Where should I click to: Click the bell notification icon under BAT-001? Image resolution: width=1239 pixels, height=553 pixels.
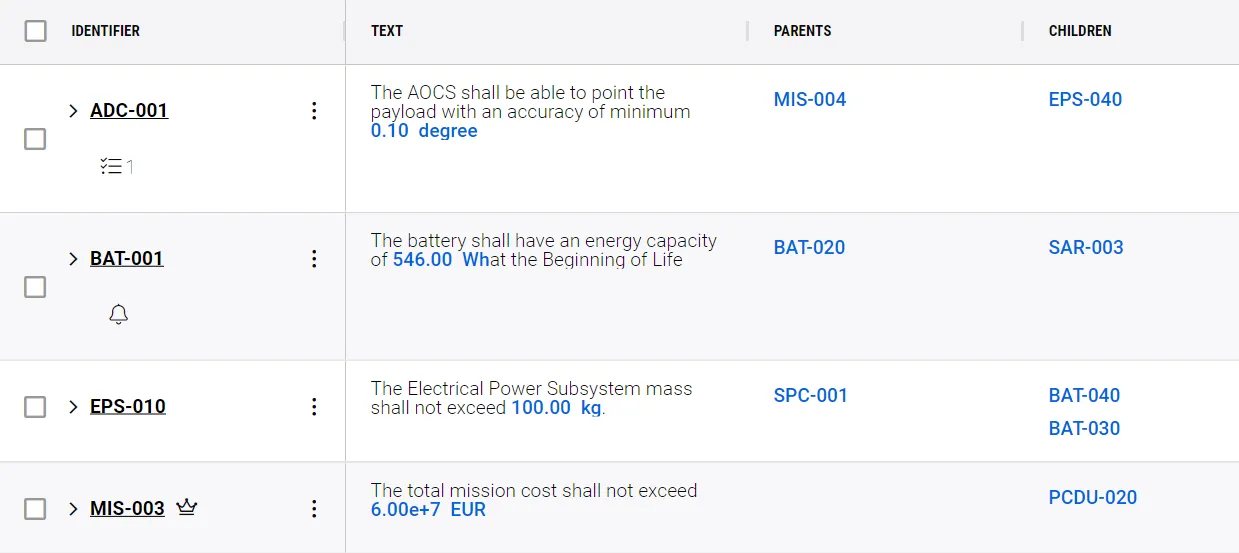(118, 315)
